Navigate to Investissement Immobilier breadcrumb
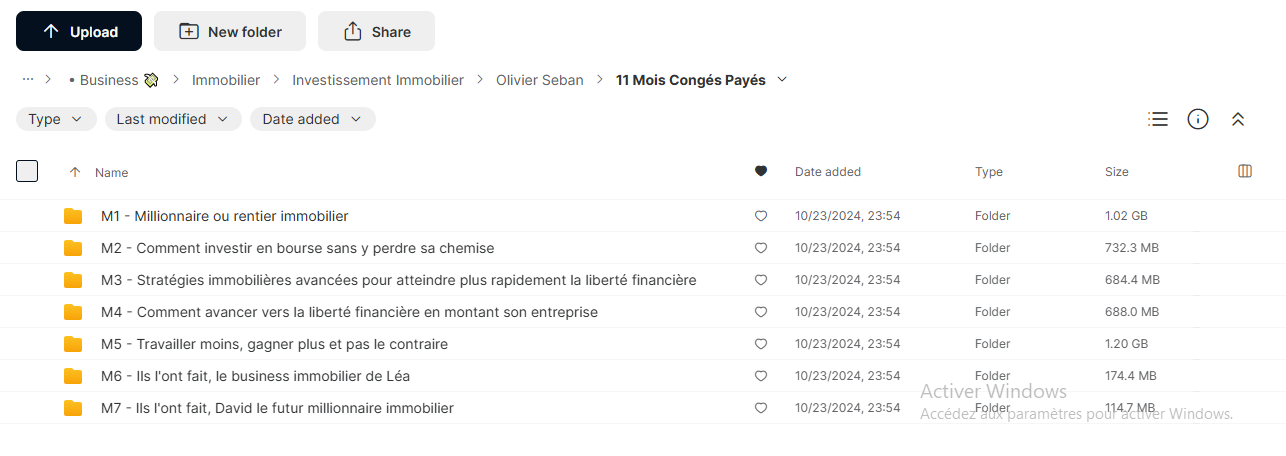This screenshot has height=456, width=1286. (378, 80)
